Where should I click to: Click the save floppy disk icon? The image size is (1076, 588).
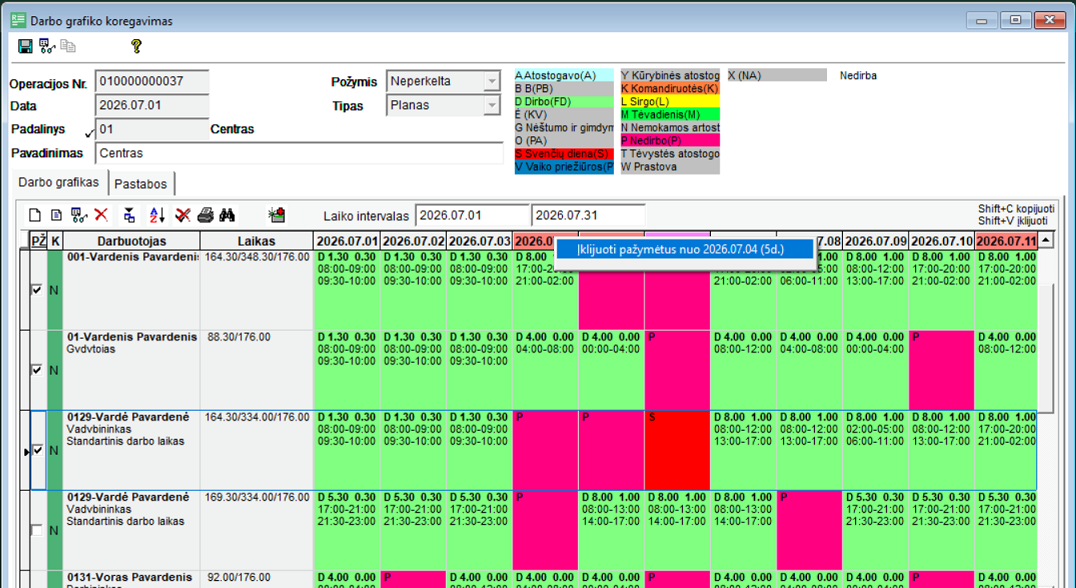(x=25, y=46)
